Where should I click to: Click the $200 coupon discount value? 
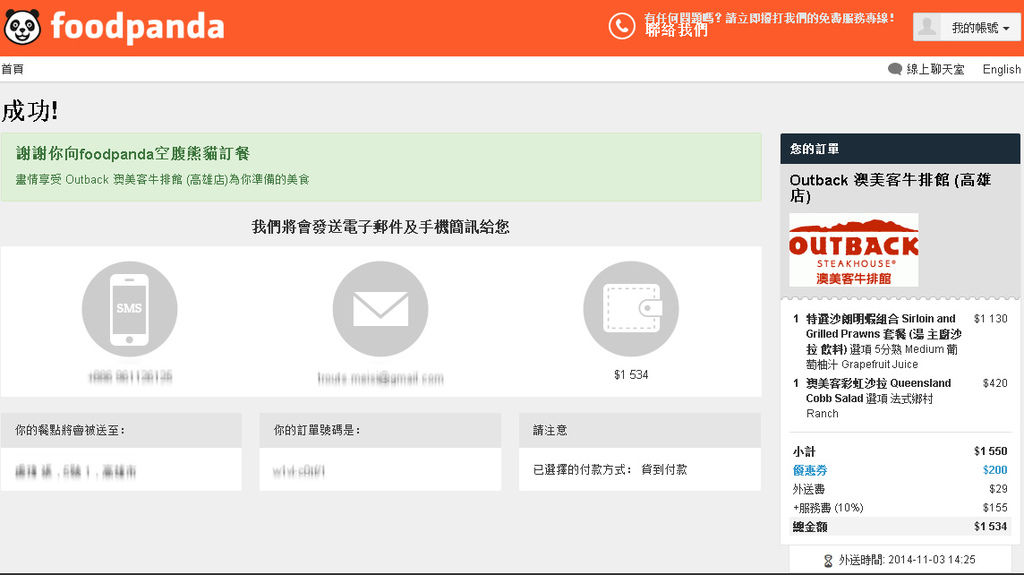tap(995, 470)
